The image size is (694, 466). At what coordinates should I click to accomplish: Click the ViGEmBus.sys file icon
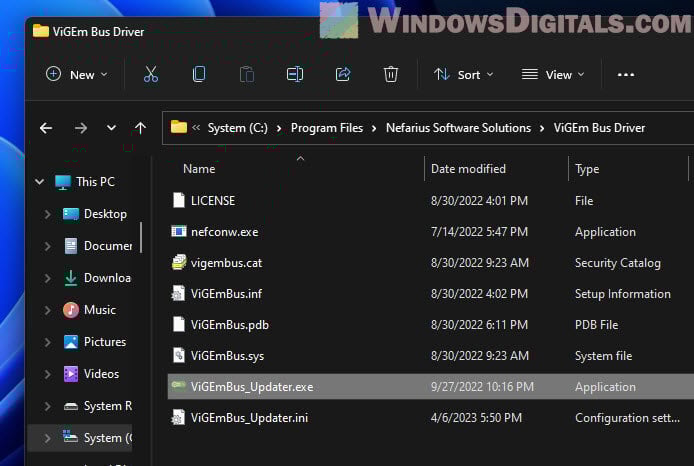pos(179,355)
